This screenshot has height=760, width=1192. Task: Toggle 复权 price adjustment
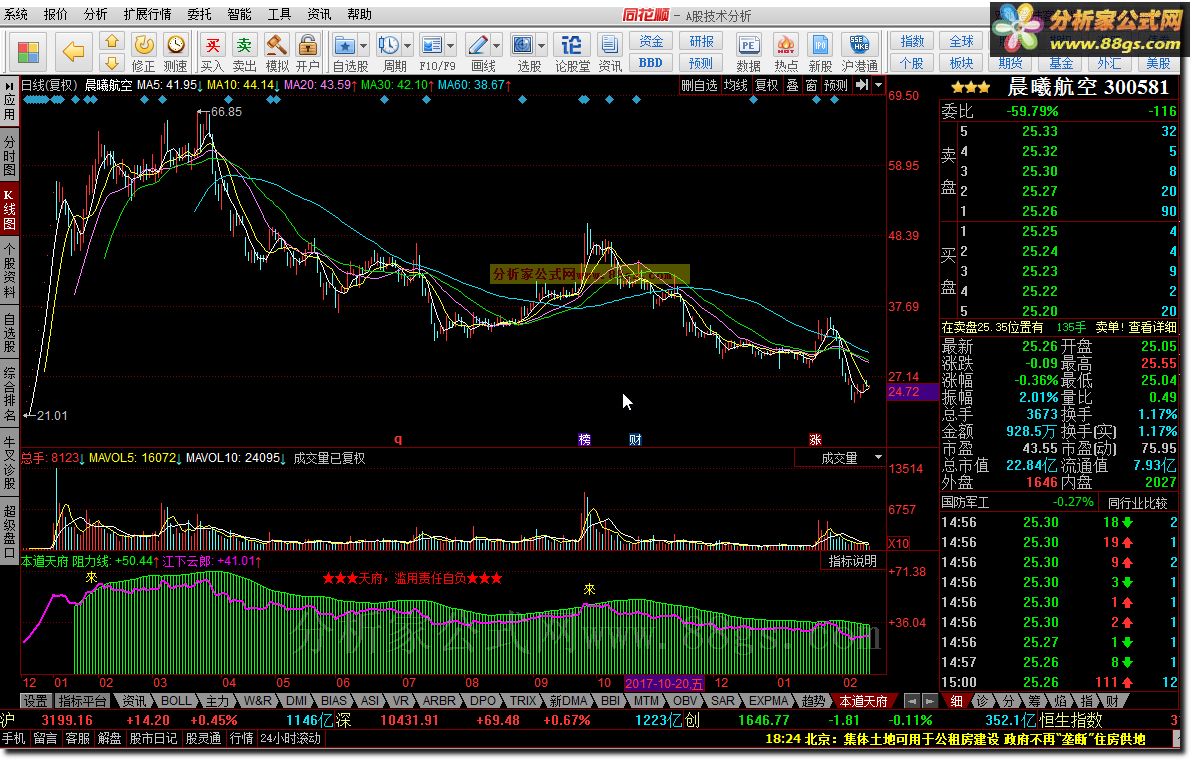click(766, 85)
